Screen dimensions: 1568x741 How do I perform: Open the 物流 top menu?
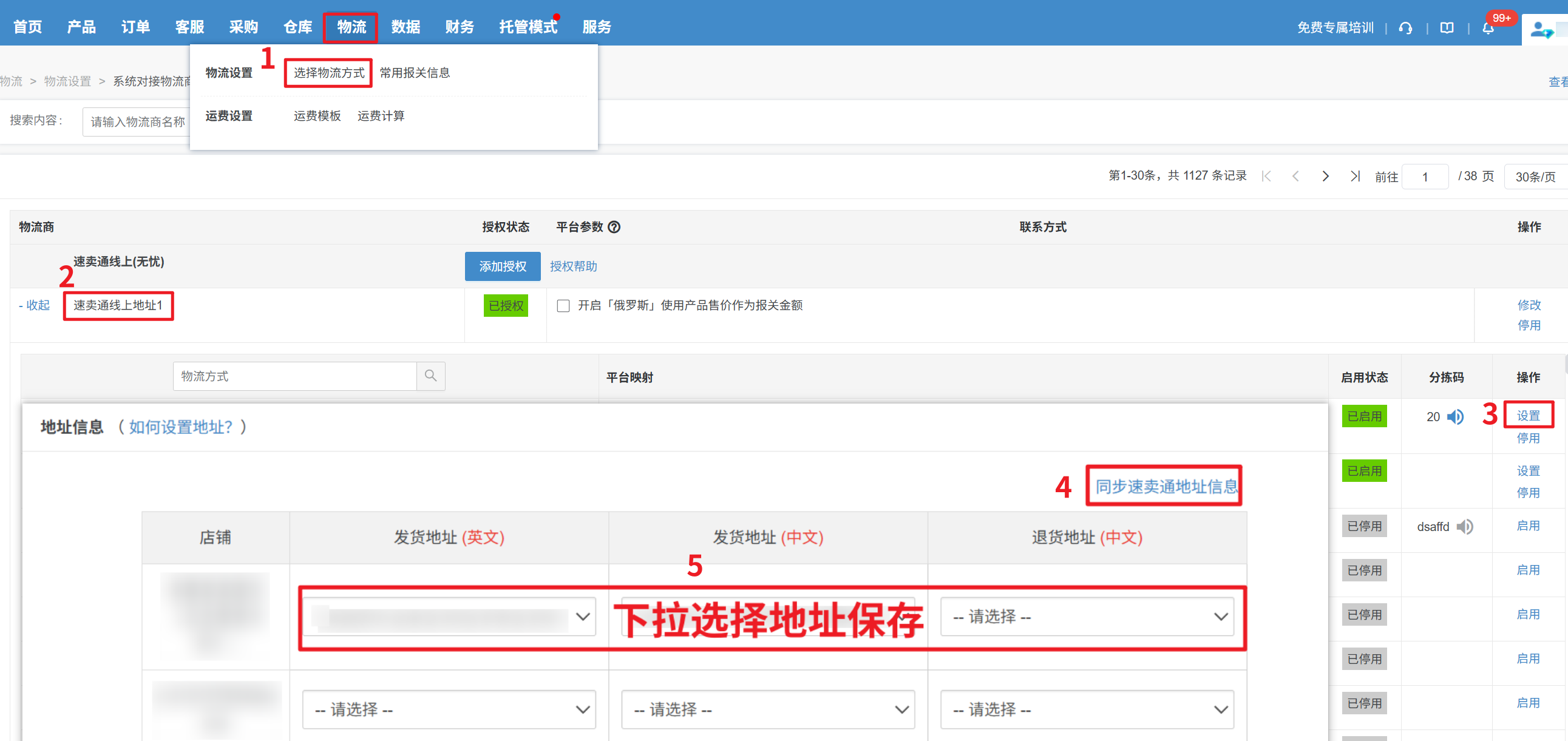pyautogui.click(x=351, y=27)
